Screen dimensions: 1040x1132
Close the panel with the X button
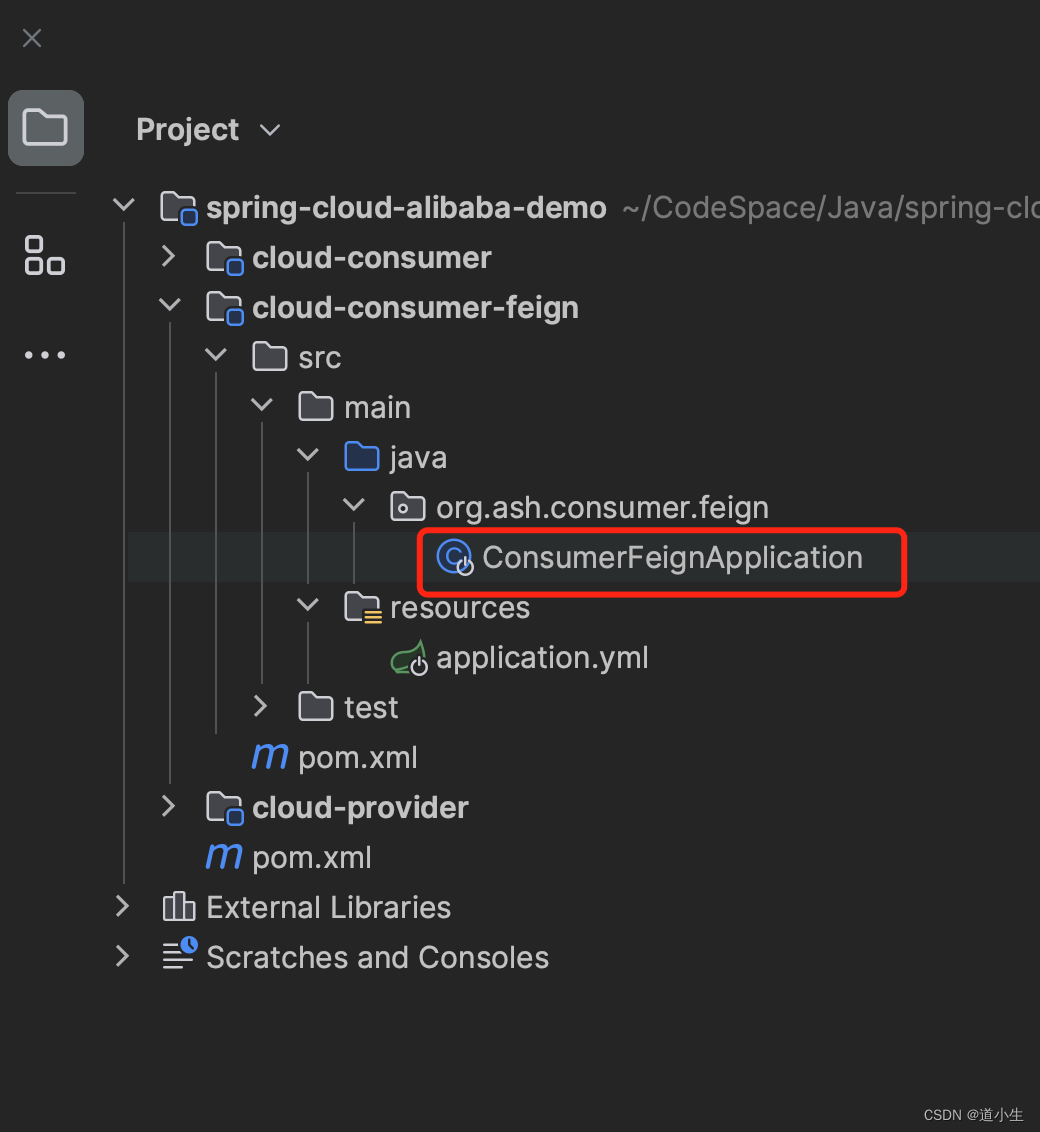tap(32, 38)
